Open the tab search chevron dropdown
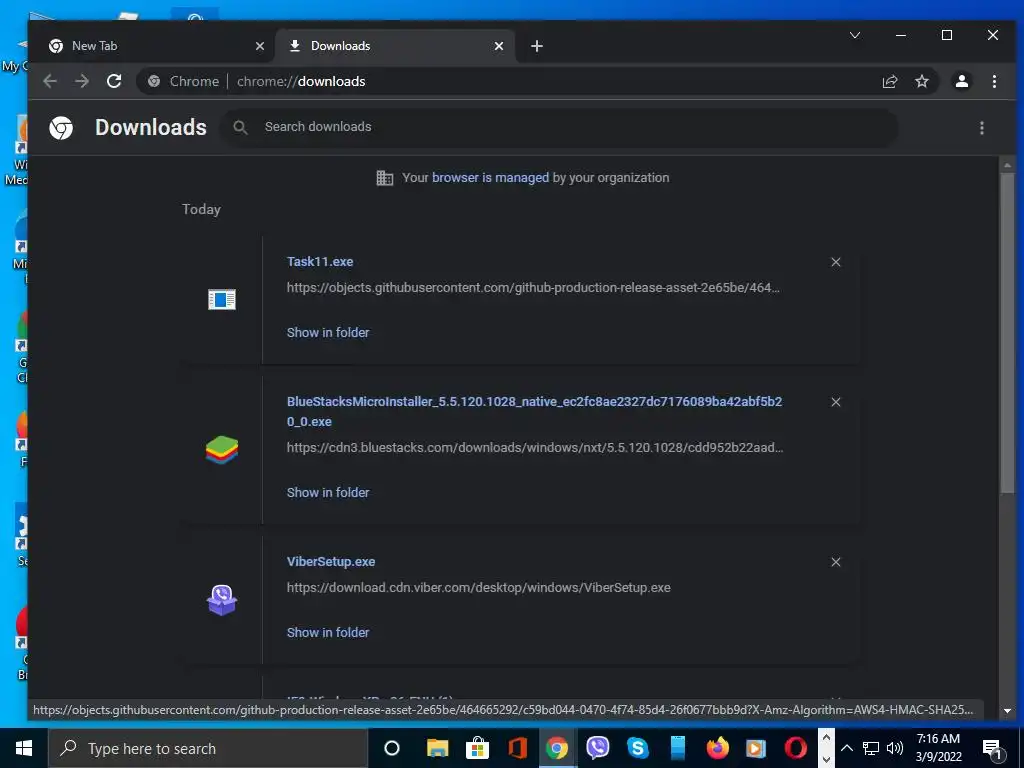 pyautogui.click(x=855, y=35)
